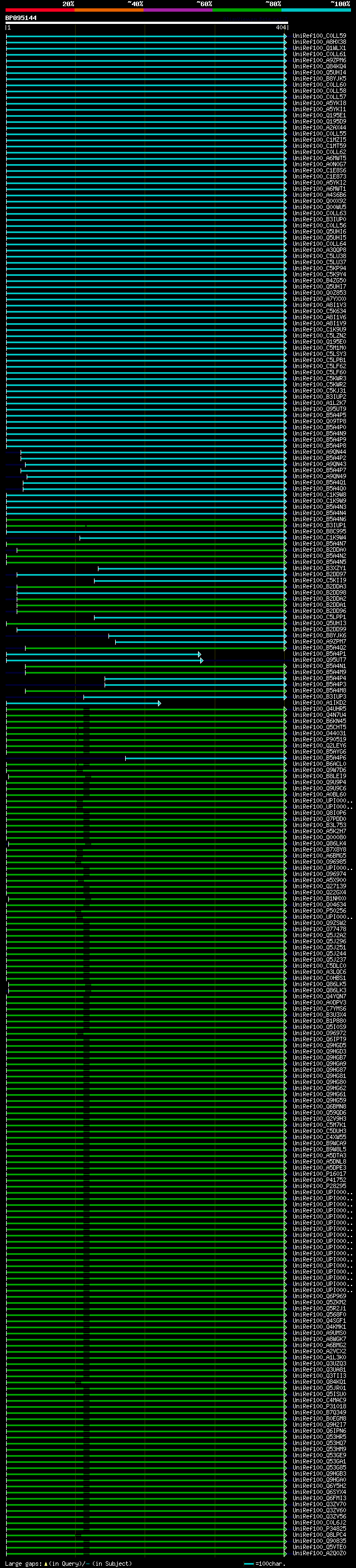This screenshot has height=1568, width=356.
Task: Click the yellow large-gap triangle legend icon
Action: click(x=46, y=1564)
